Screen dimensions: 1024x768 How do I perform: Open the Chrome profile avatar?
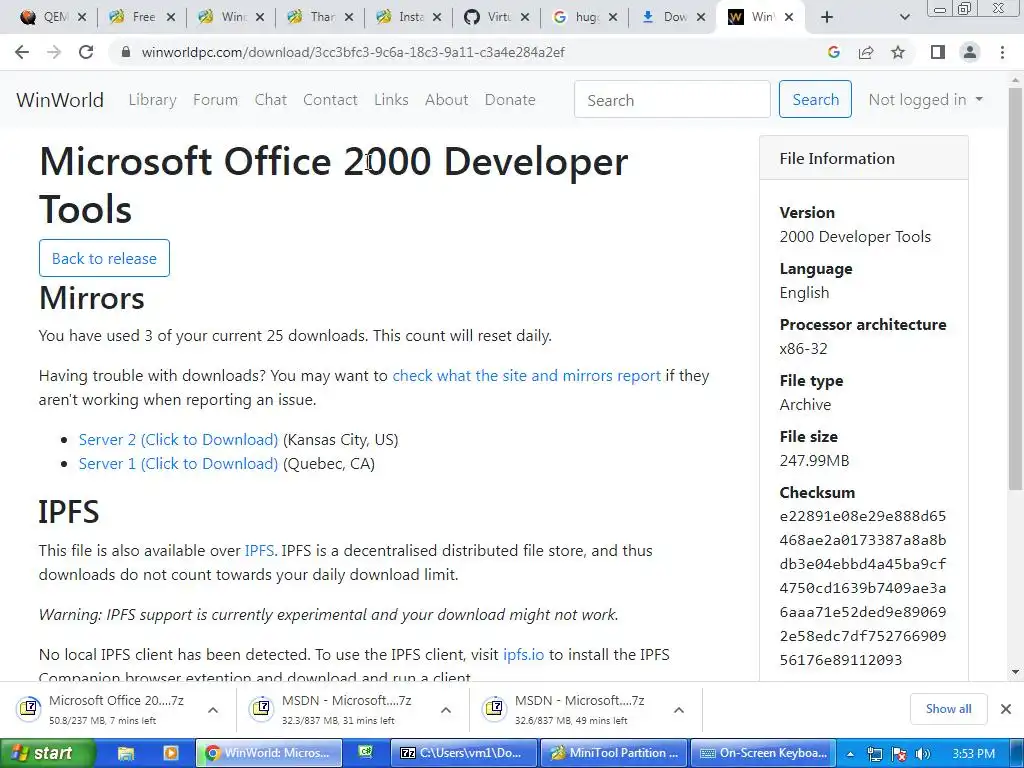coord(970,52)
